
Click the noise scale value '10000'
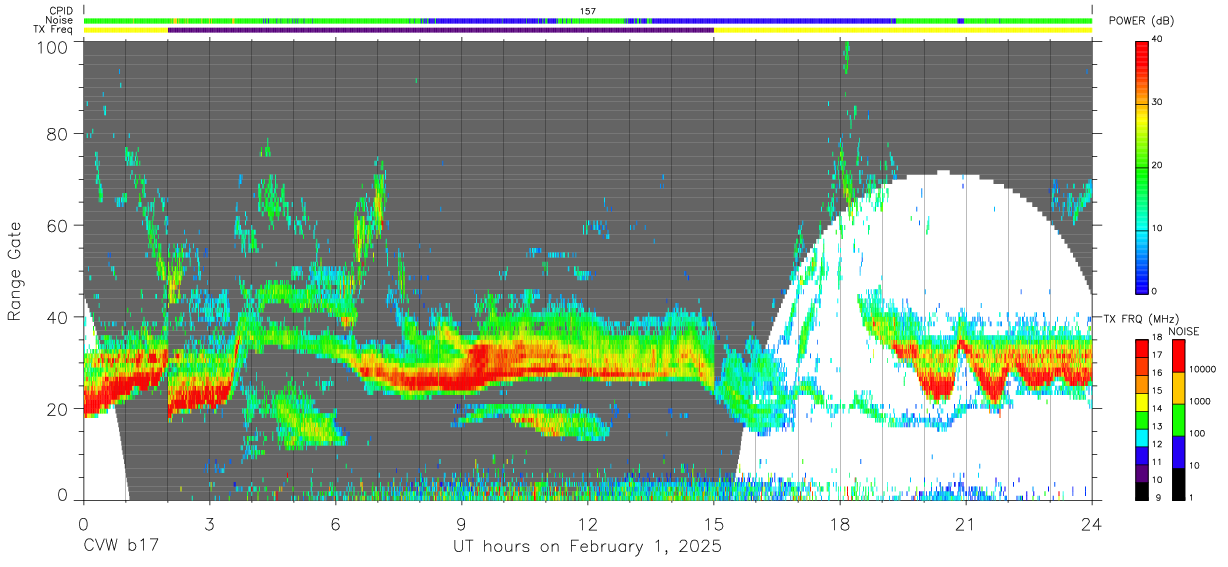tap(1202, 369)
